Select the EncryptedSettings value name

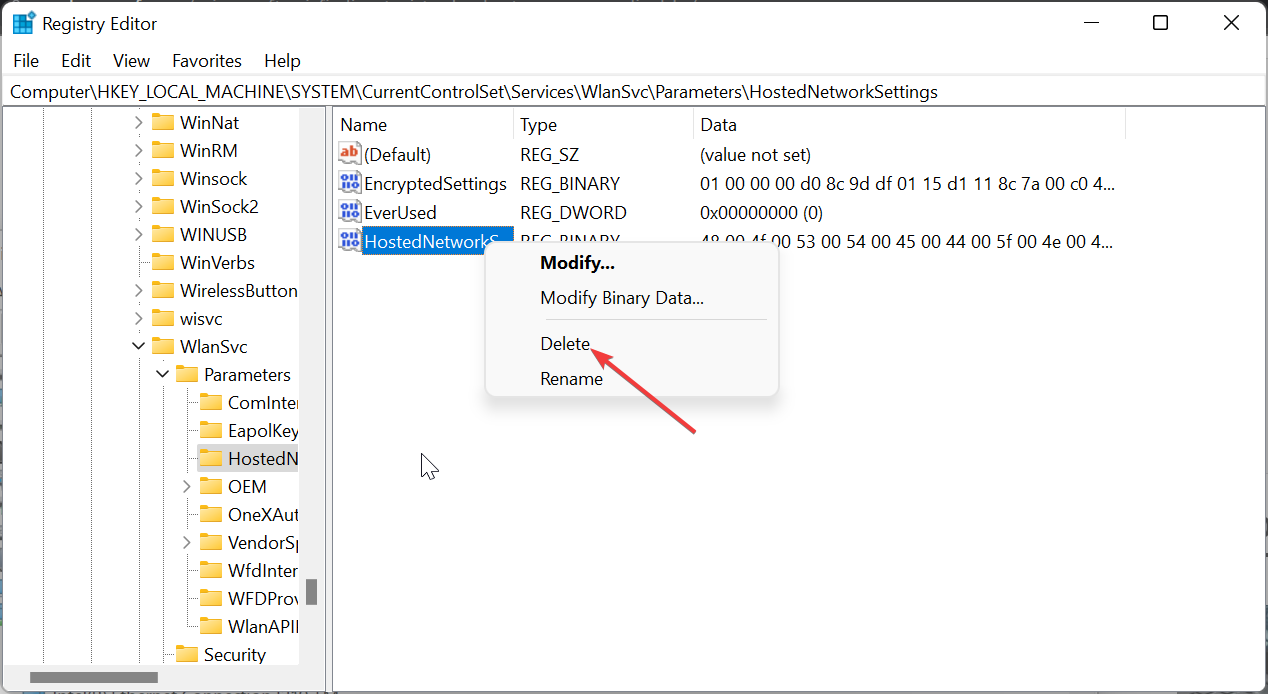pyautogui.click(x=435, y=183)
